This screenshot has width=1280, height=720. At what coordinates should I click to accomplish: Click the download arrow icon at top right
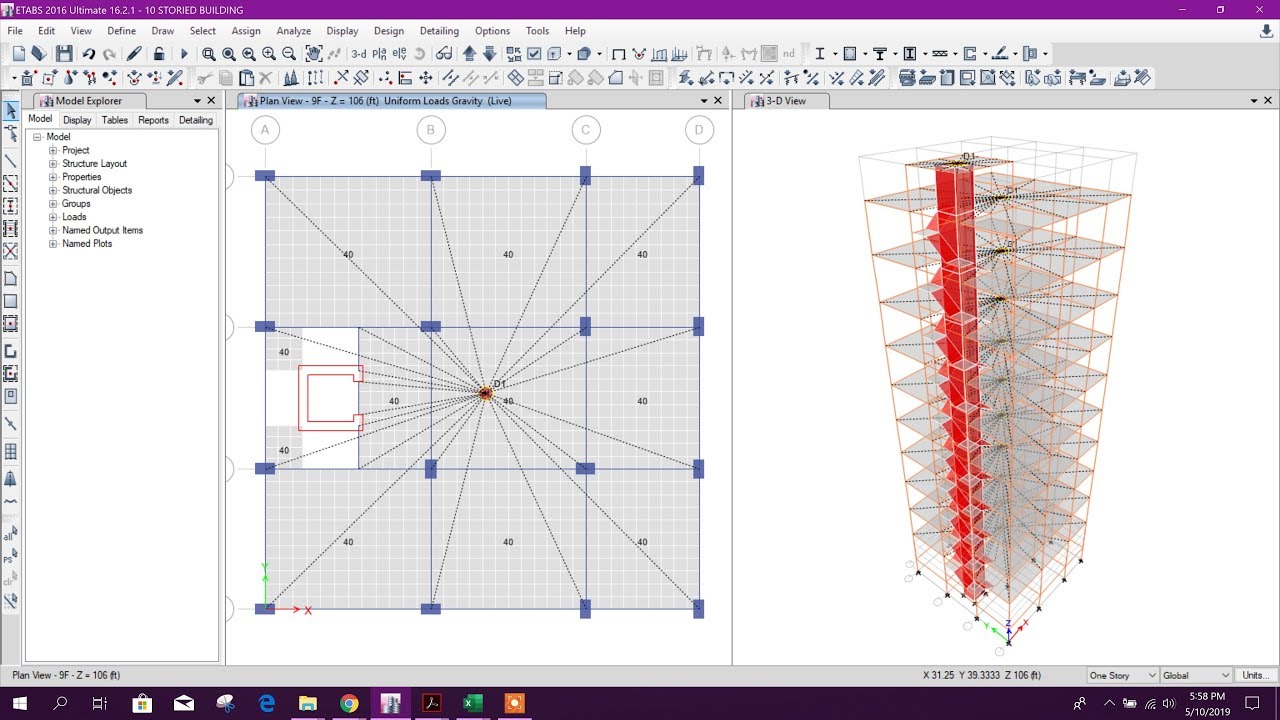[1267, 31]
